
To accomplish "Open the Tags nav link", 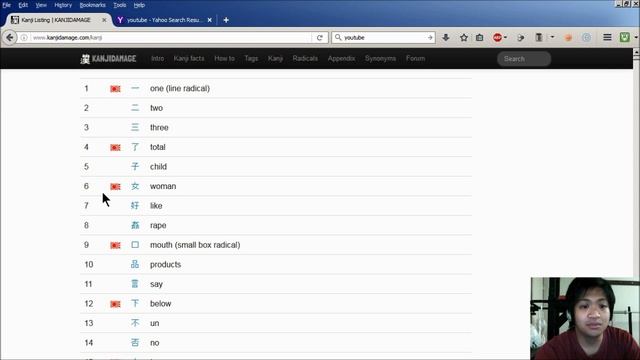I will 251,59.
